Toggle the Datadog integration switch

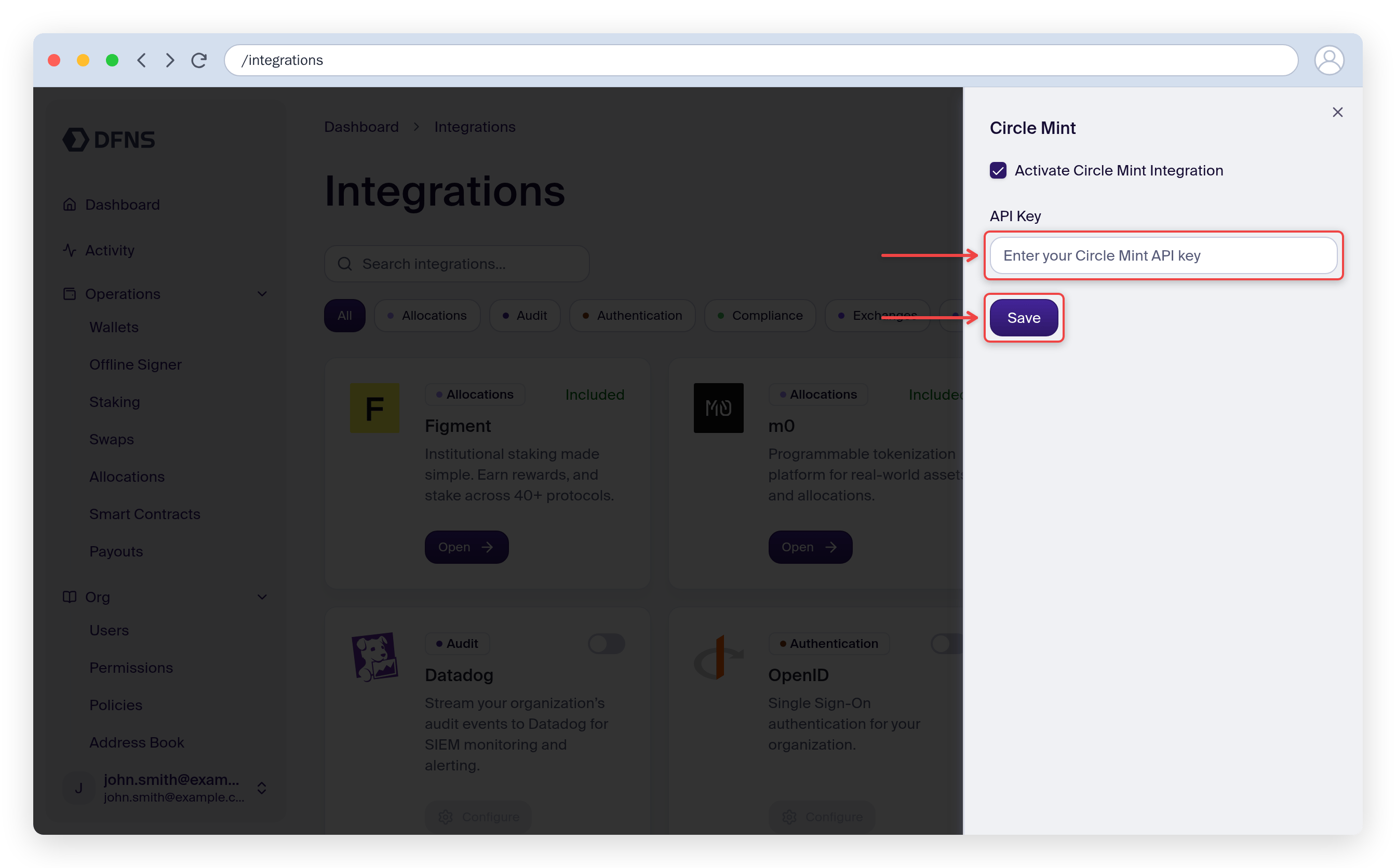pos(607,644)
